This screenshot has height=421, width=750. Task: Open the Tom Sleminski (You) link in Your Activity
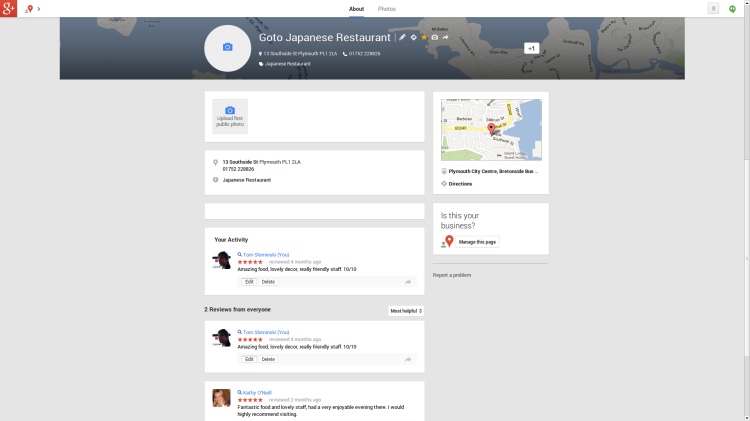click(x=266, y=255)
